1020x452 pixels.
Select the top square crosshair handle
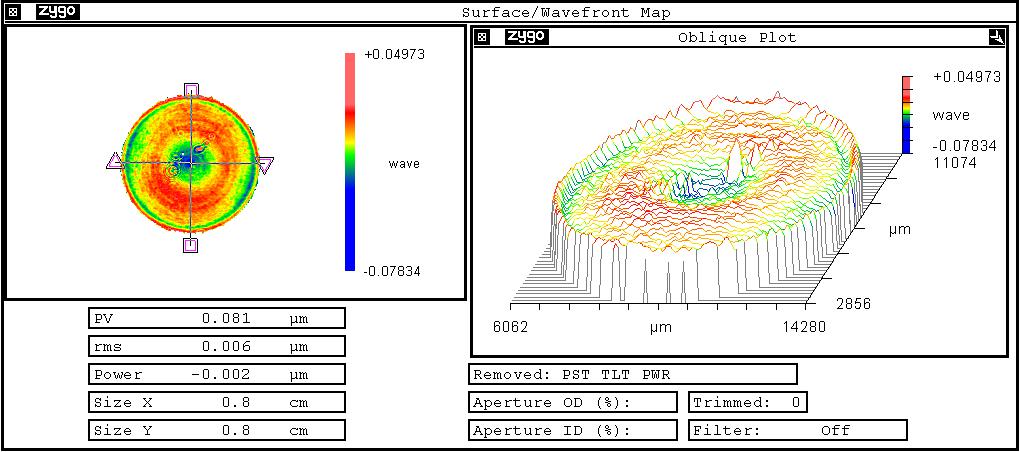point(191,89)
